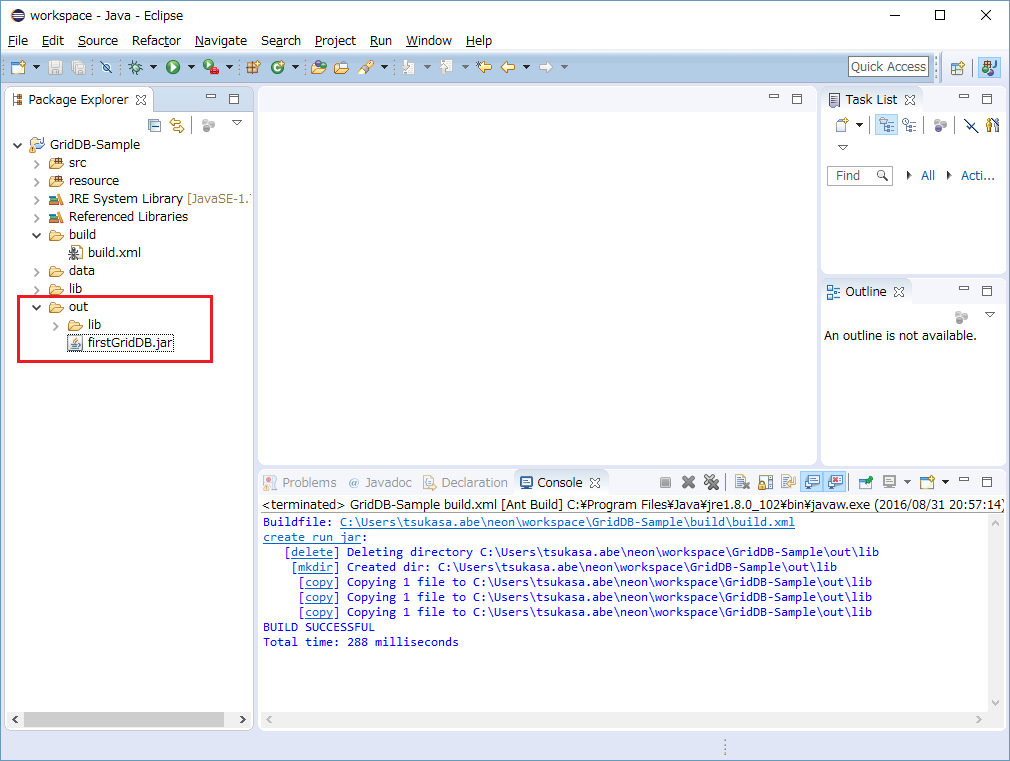Click the Last Edit Location arrow icon
The image size is (1010, 761).
click(x=484, y=67)
